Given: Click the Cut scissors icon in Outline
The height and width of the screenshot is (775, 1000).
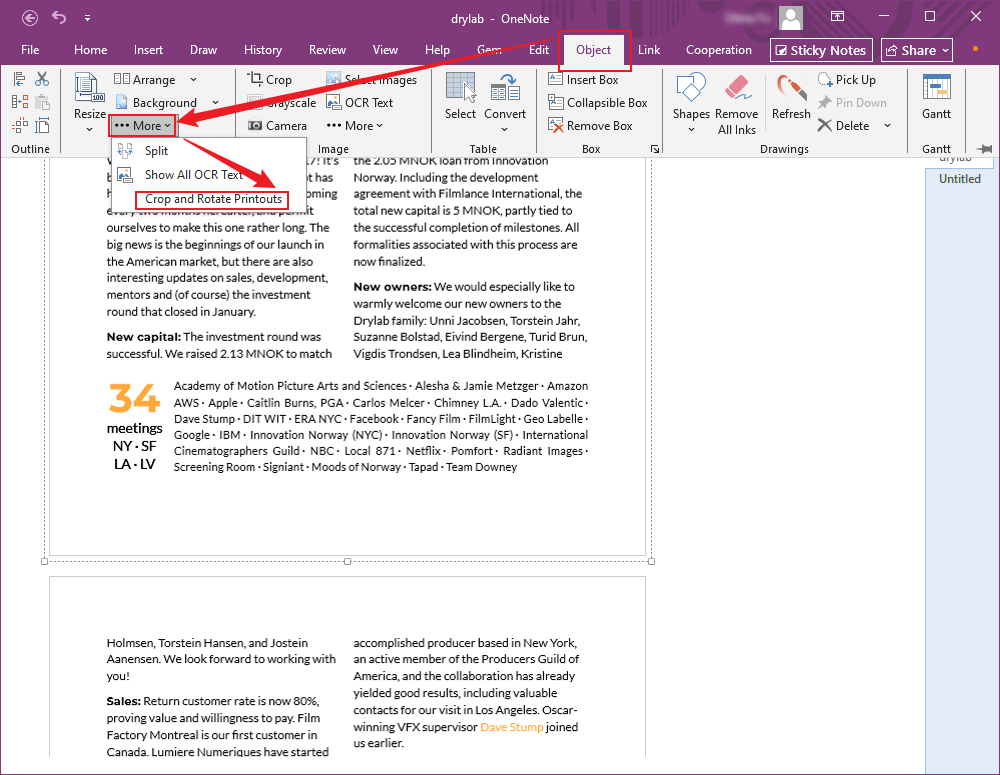Looking at the screenshot, I should pos(42,79).
